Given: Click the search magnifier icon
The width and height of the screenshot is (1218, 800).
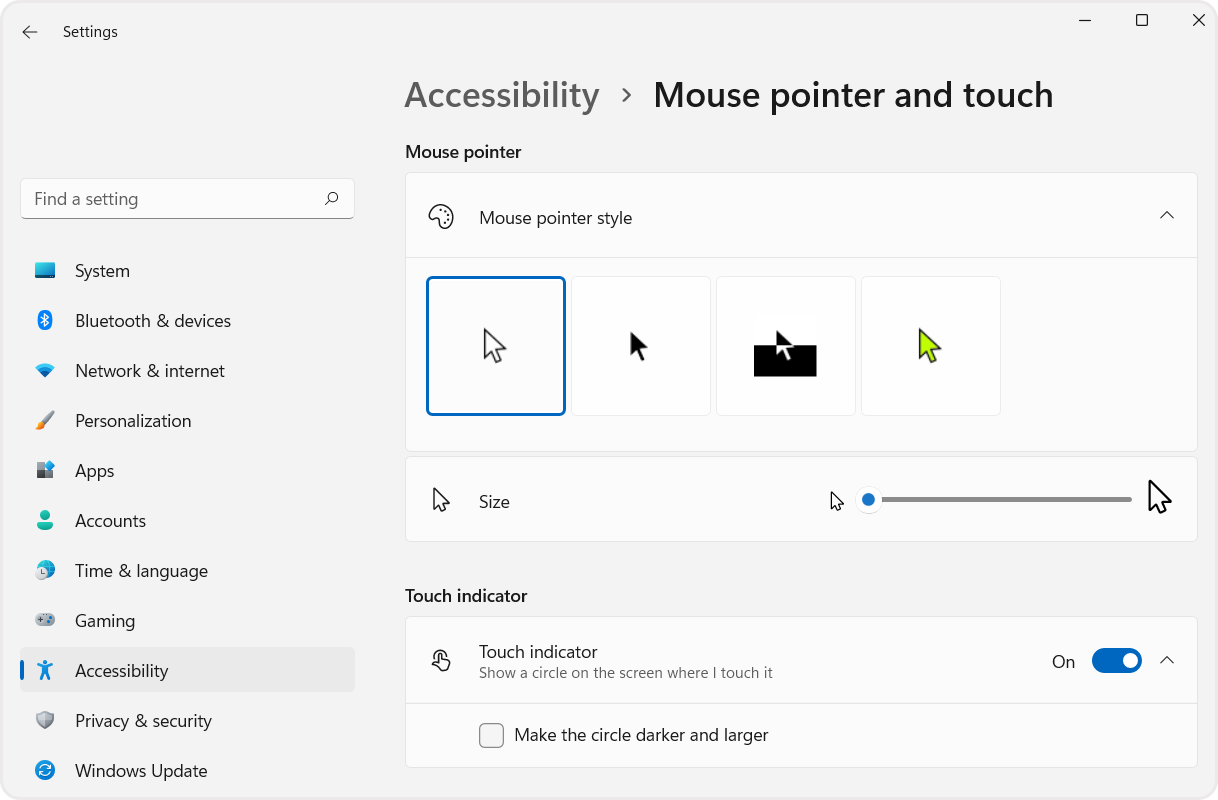Looking at the screenshot, I should (331, 199).
